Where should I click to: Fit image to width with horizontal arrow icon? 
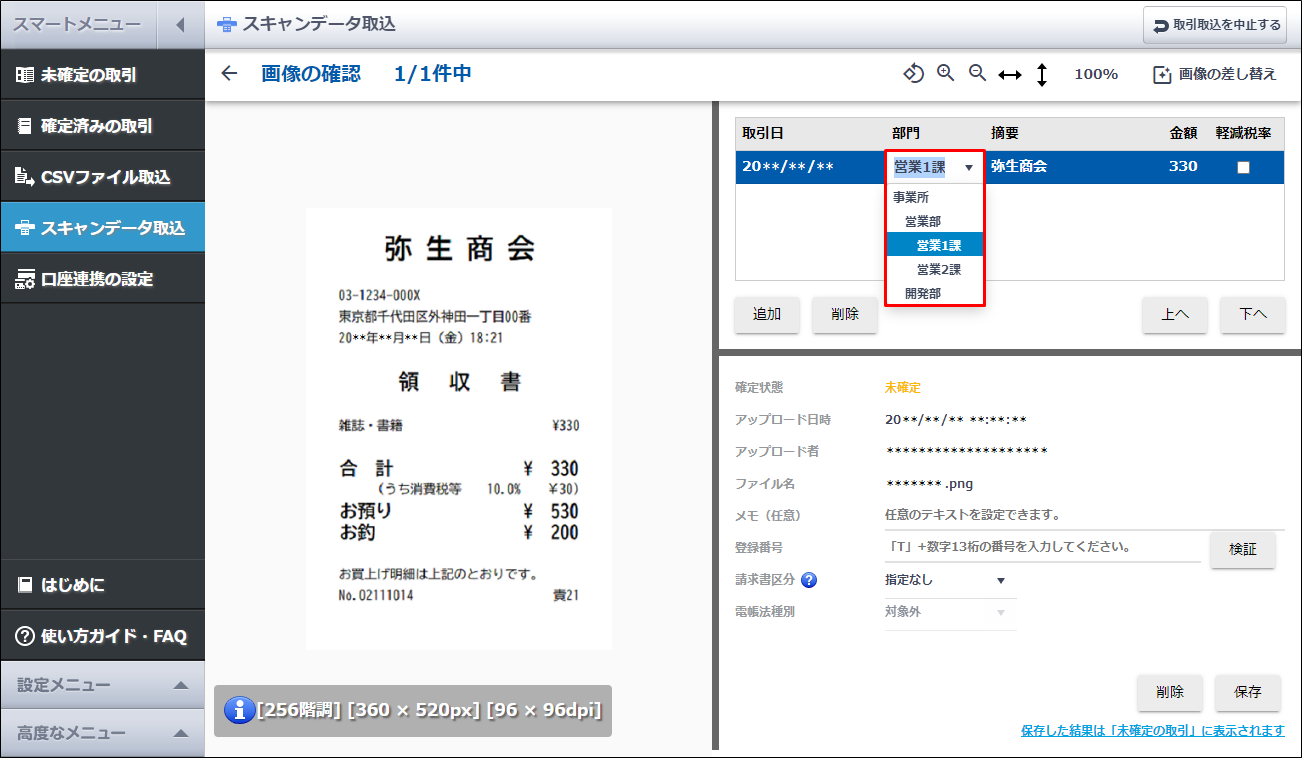[1010, 74]
